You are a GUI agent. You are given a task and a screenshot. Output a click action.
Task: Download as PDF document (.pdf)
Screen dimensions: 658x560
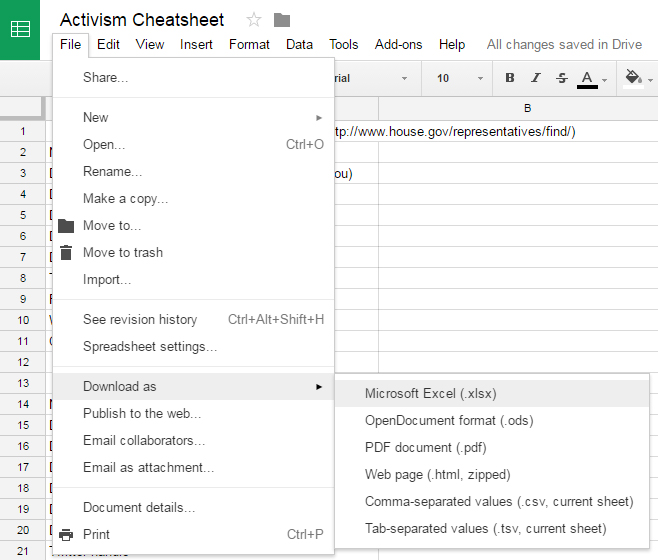click(425, 447)
